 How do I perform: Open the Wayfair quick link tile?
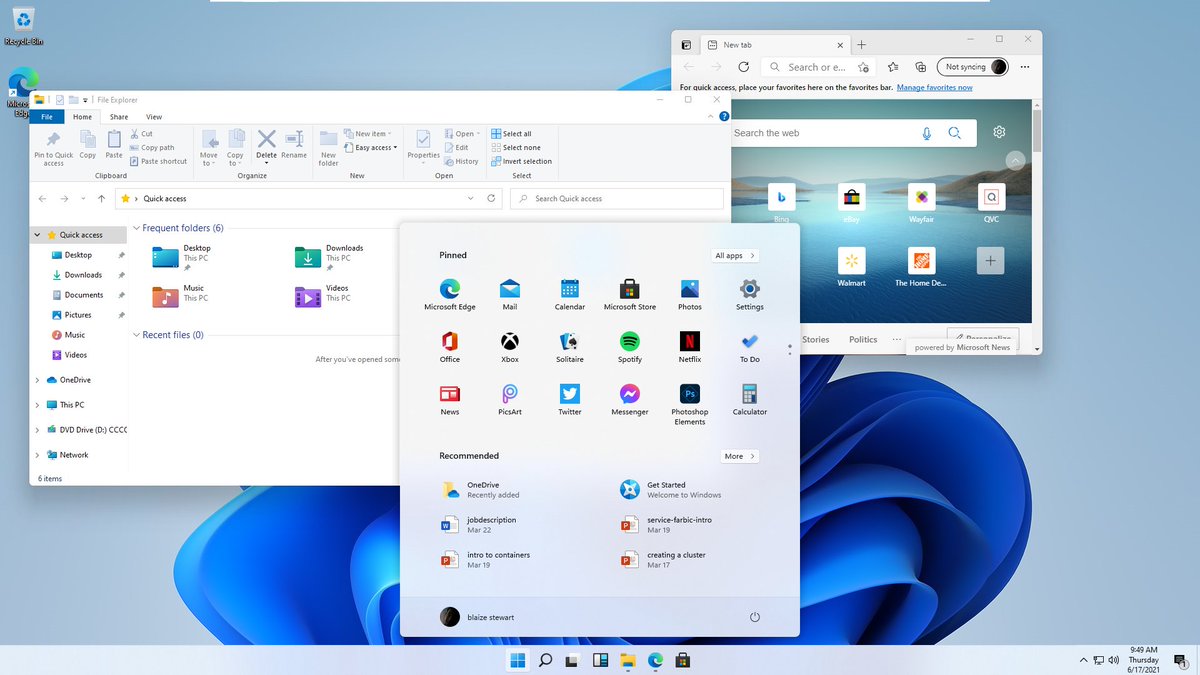[x=921, y=204]
